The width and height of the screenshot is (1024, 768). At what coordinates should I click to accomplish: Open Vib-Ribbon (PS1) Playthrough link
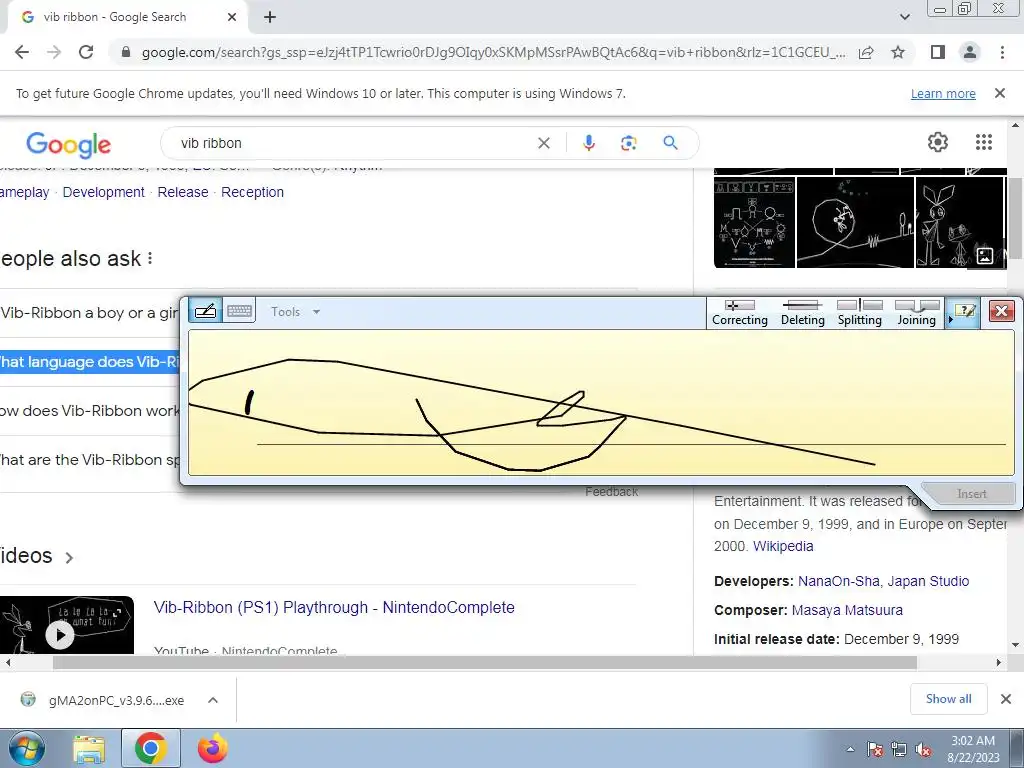click(334, 607)
